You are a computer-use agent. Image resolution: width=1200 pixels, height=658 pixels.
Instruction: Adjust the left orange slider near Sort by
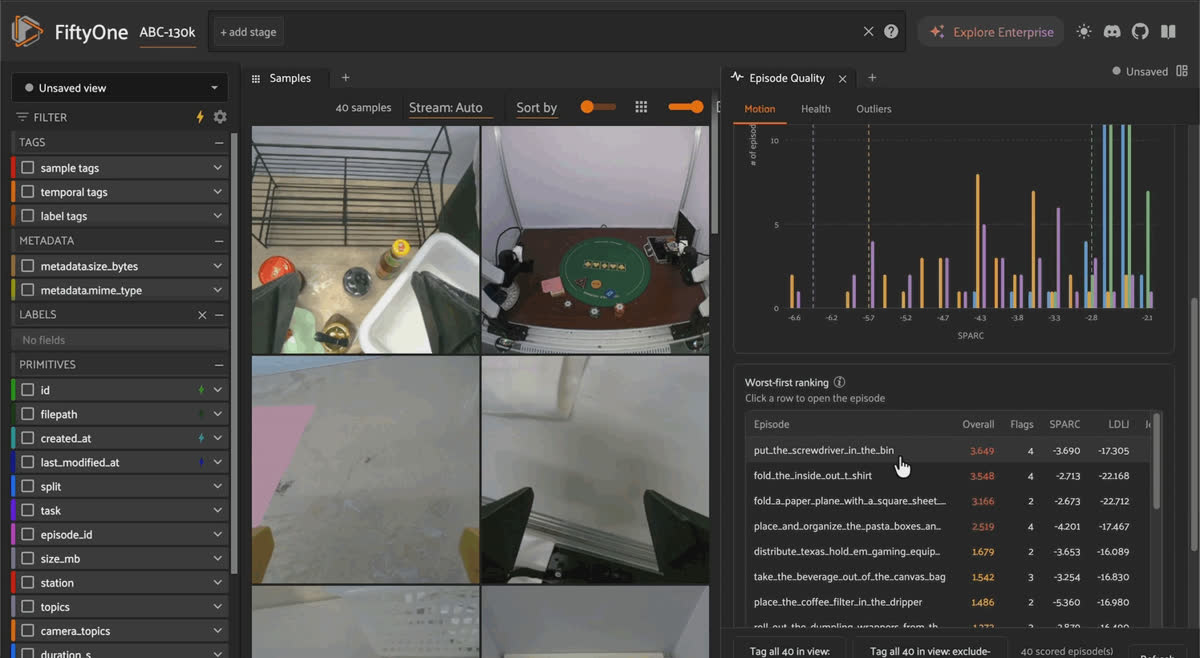[x=598, y=107]
